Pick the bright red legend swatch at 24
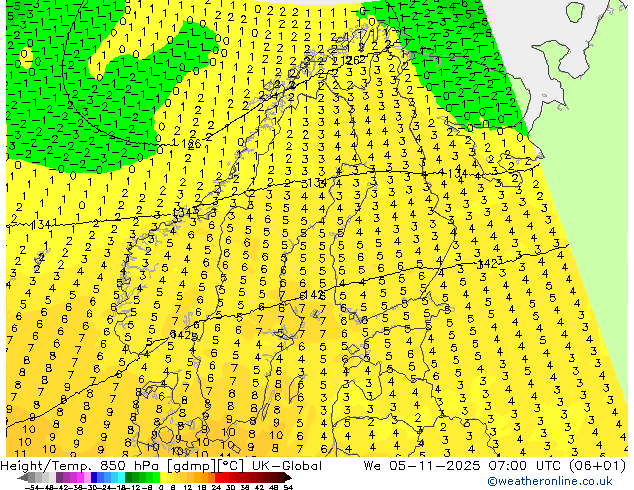 click(218, 478)
